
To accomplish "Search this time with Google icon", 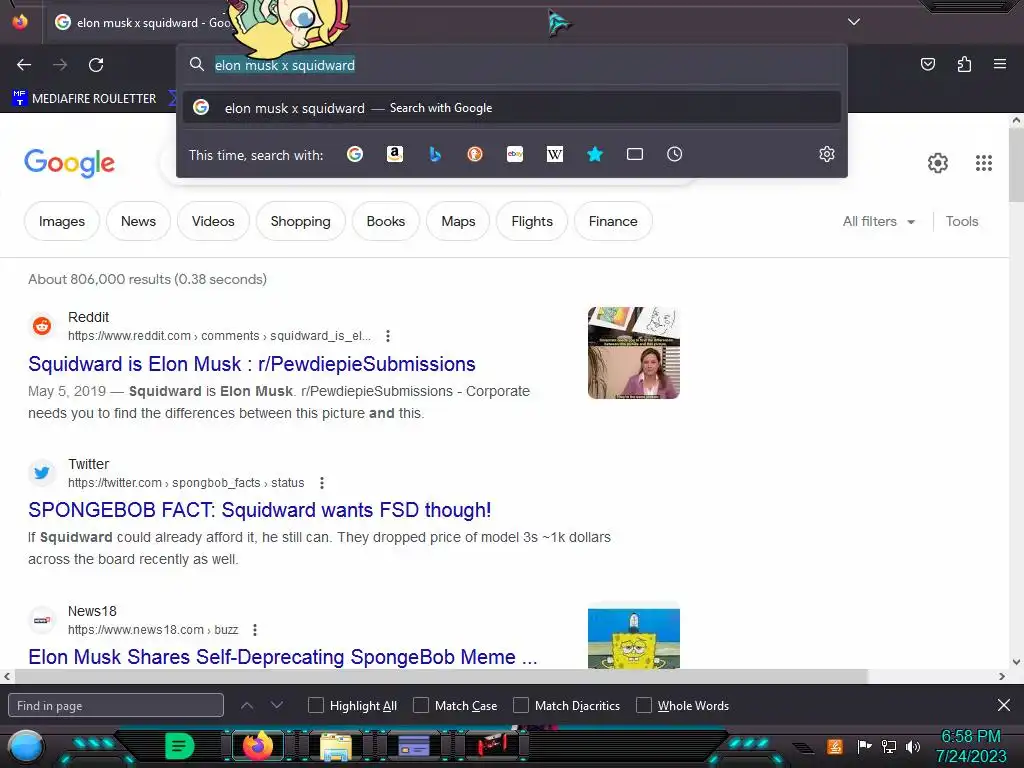I will pyautogui.click(x=355, y=154).
